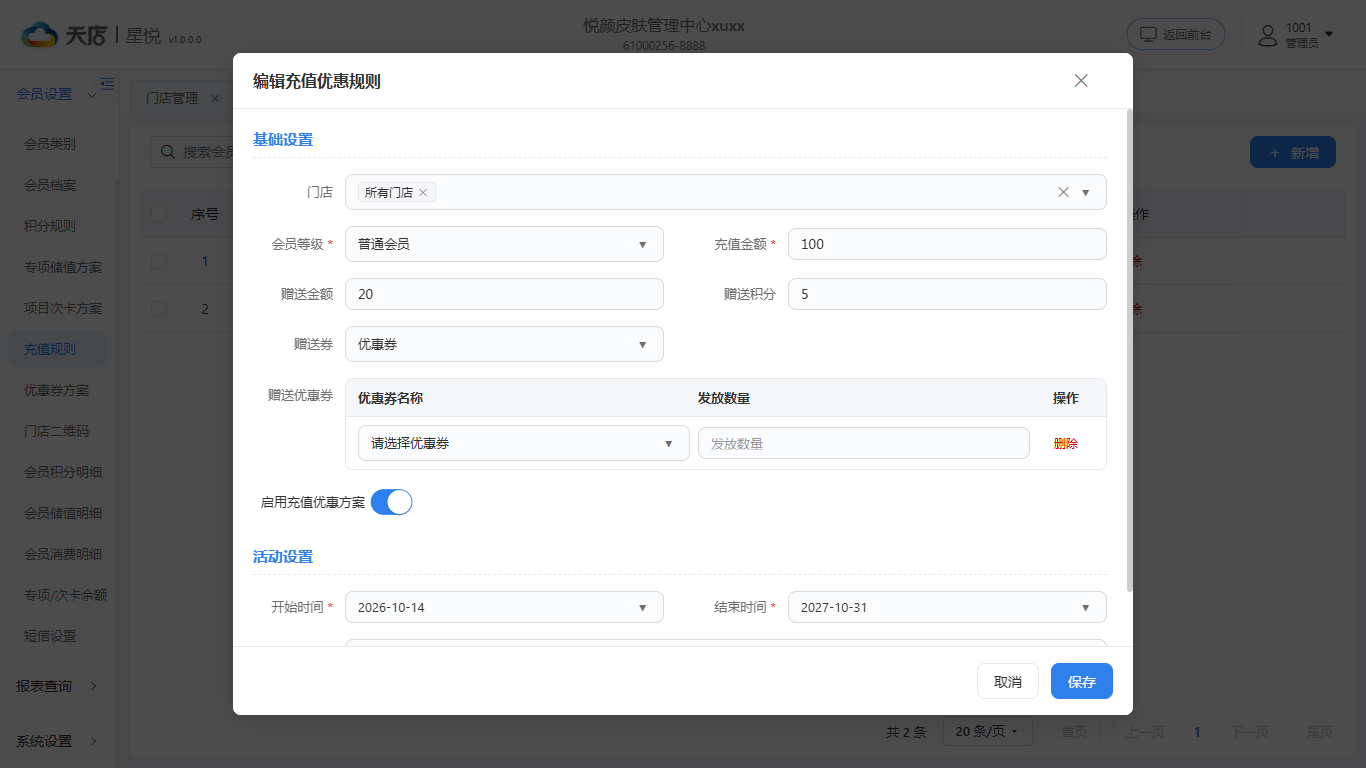Click the 取消 button
This screenshot has width=1366, height=768.
point(1008,682)
